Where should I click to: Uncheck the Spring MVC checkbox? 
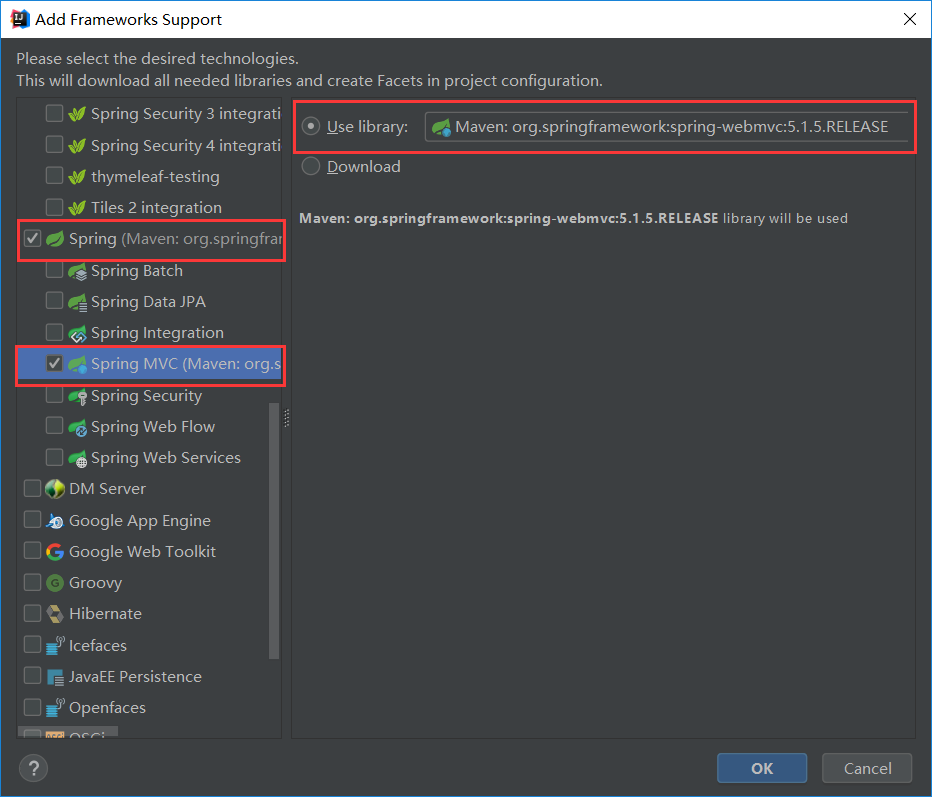[x=54, y=363]
